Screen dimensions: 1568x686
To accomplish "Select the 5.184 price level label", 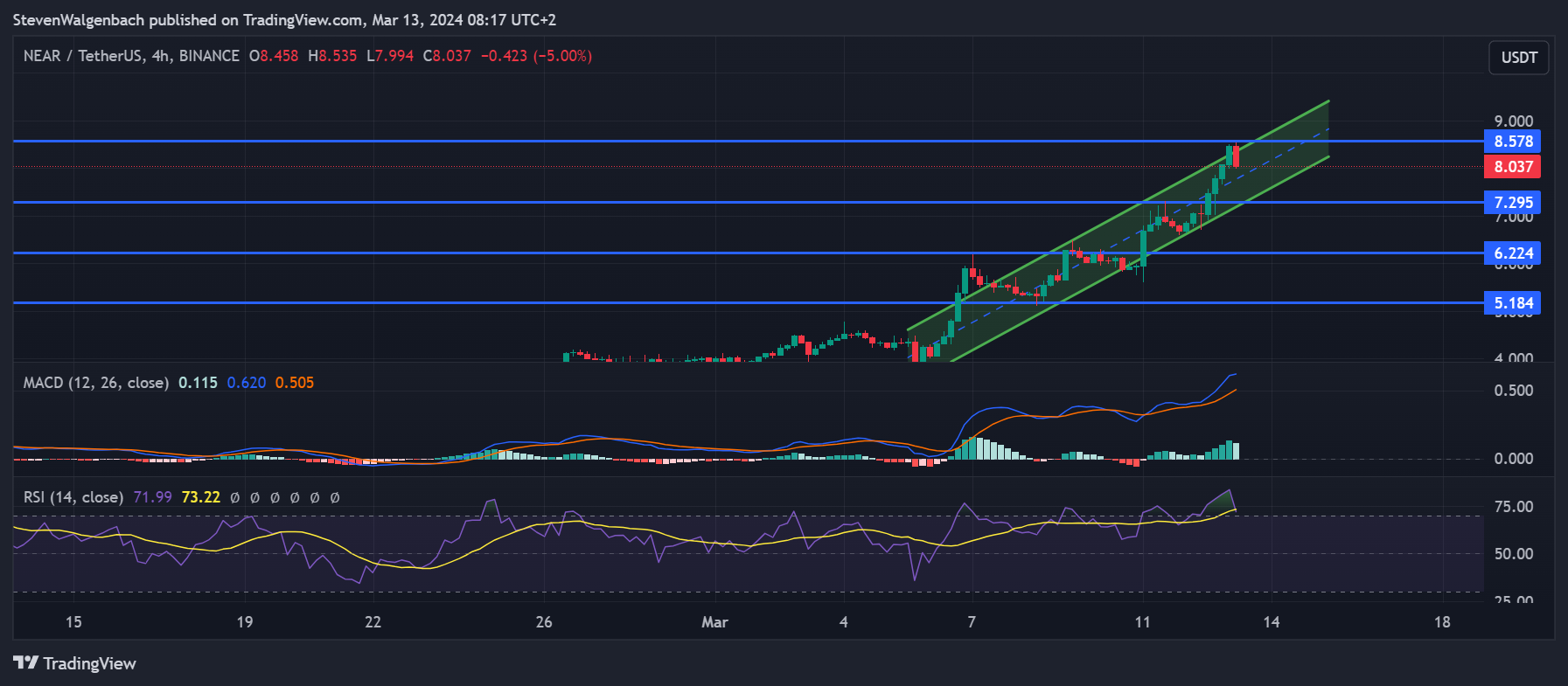I will pos(1513,303).
